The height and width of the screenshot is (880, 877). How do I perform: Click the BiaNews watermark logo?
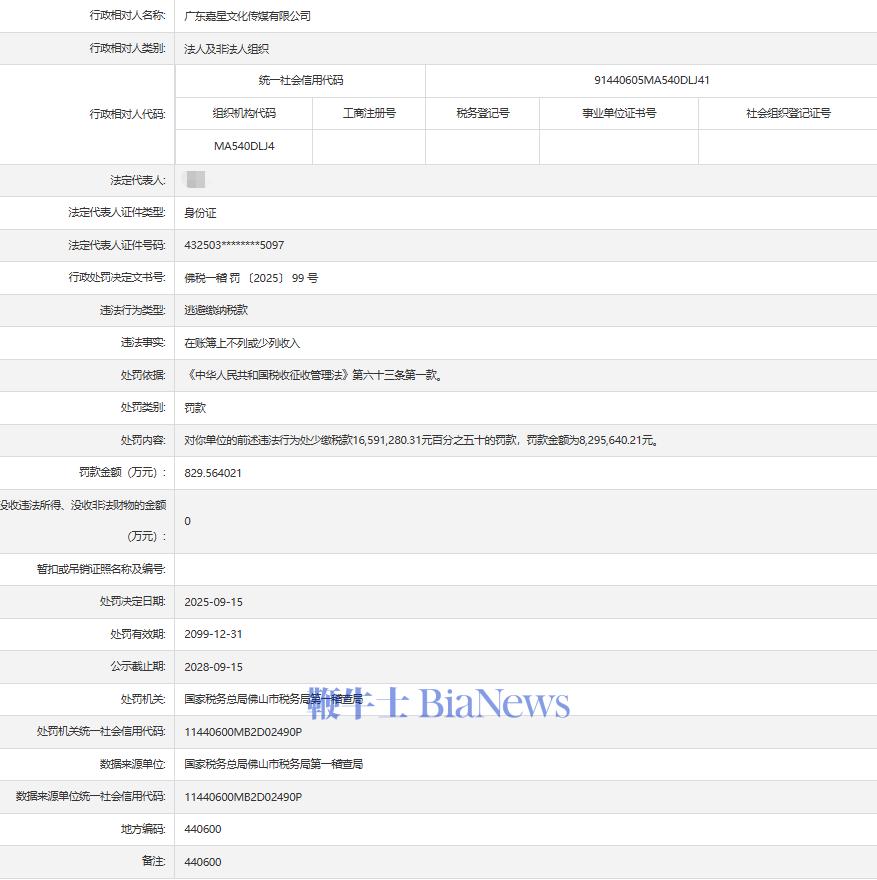tap(439, 703)
